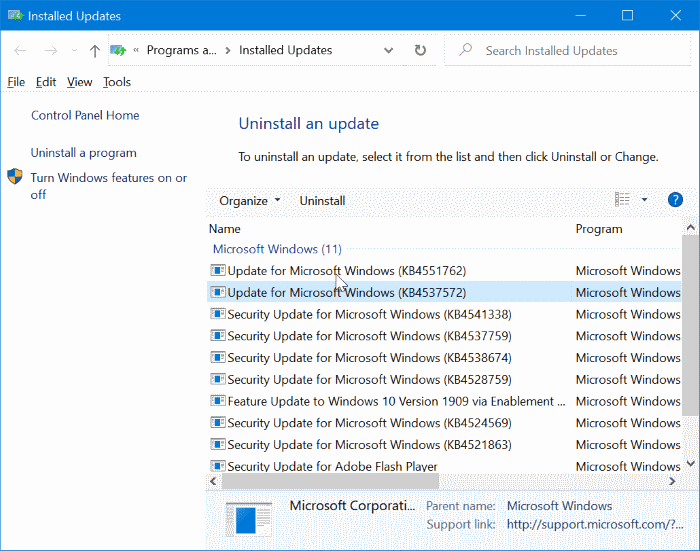
Task: Click the vertical scrollbar down arrow
Action: click(x=690, y=464)
